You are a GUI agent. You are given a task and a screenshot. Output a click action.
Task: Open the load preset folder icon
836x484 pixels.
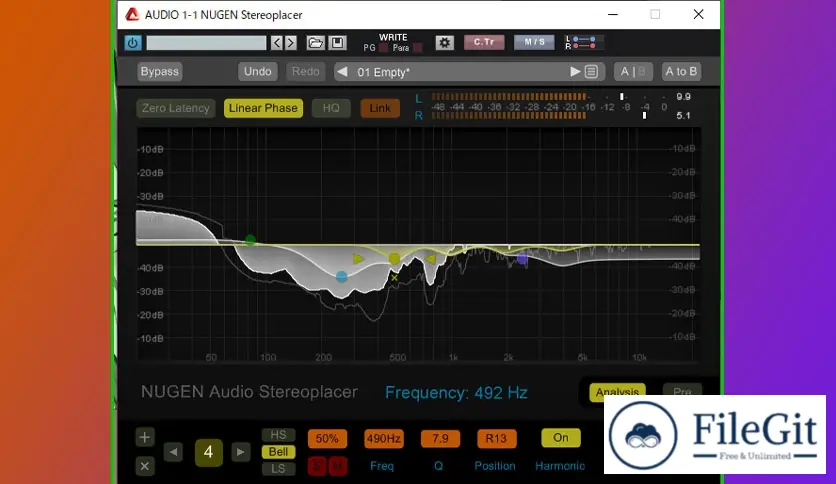pyautogui.click(x=315, y=43)
